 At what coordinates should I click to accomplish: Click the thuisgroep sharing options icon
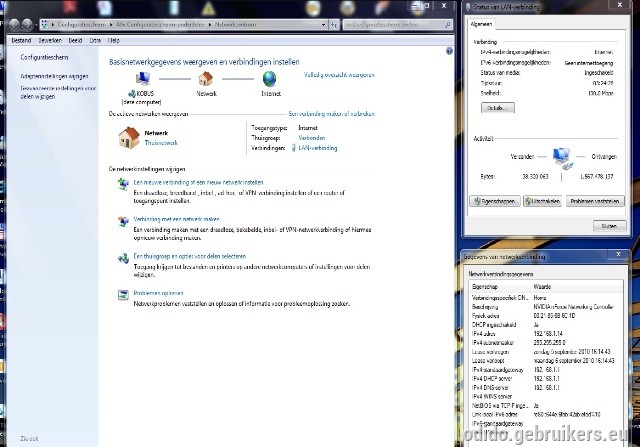[x=123, y=258]
